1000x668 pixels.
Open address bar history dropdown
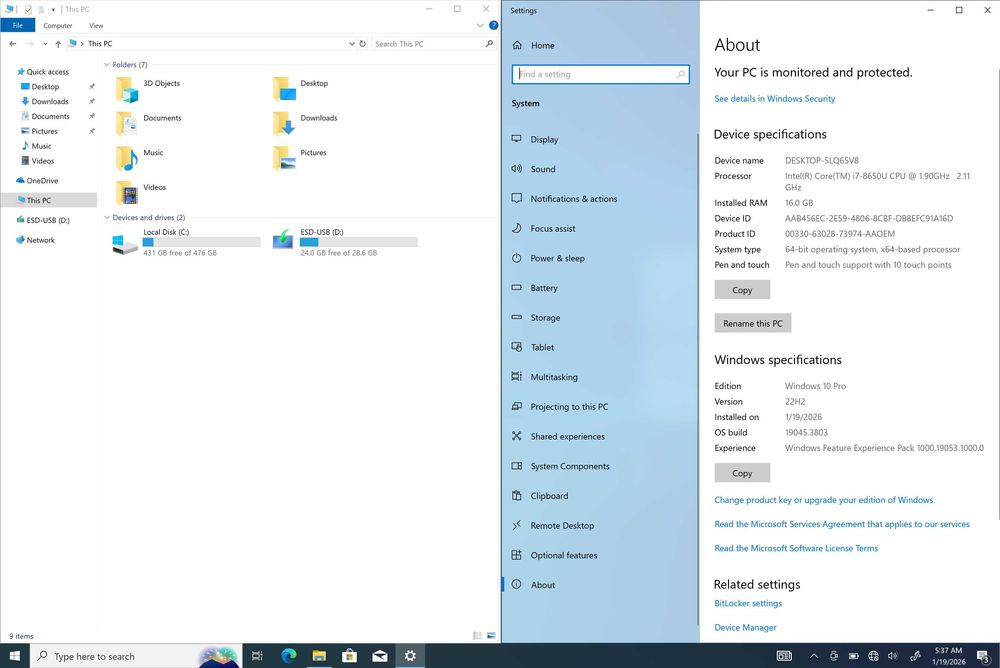click(351, 43)
